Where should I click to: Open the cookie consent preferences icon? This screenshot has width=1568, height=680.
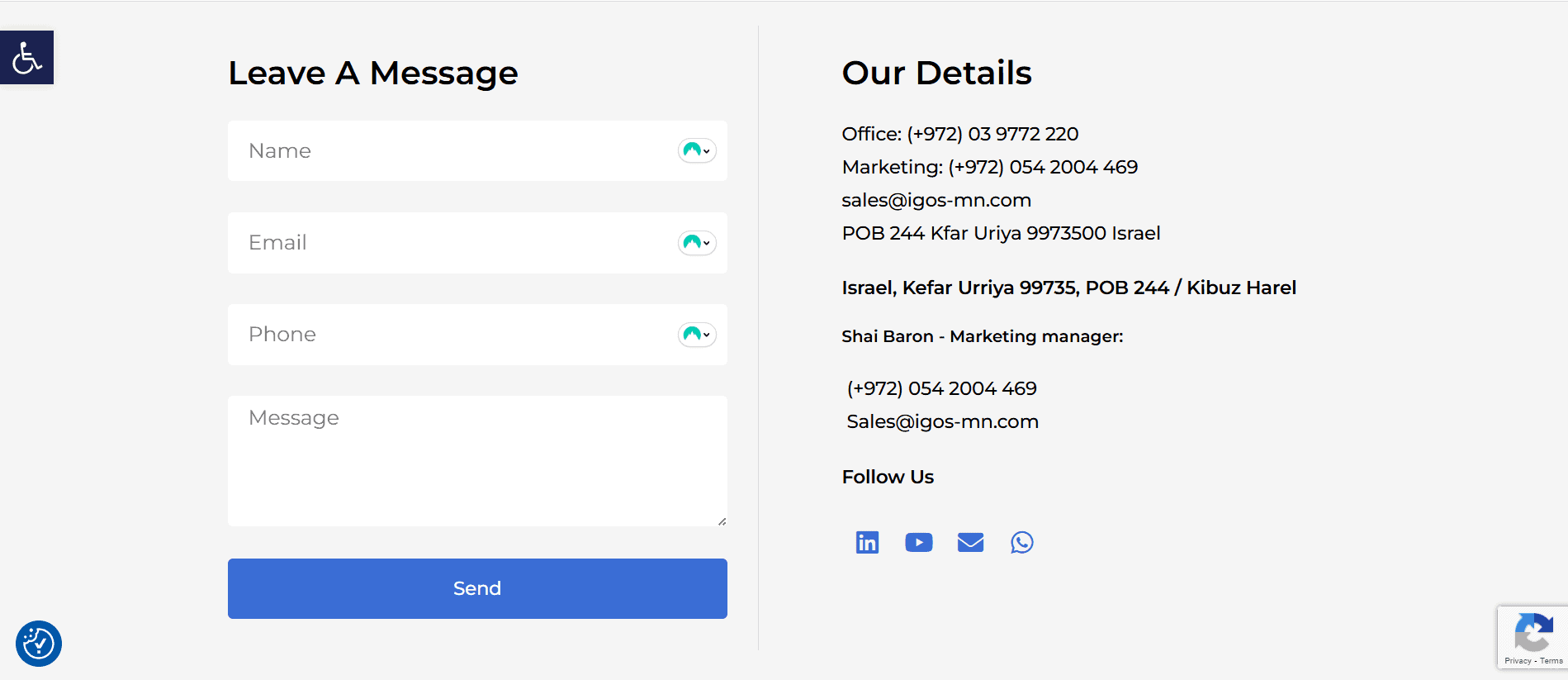point(39,643)
